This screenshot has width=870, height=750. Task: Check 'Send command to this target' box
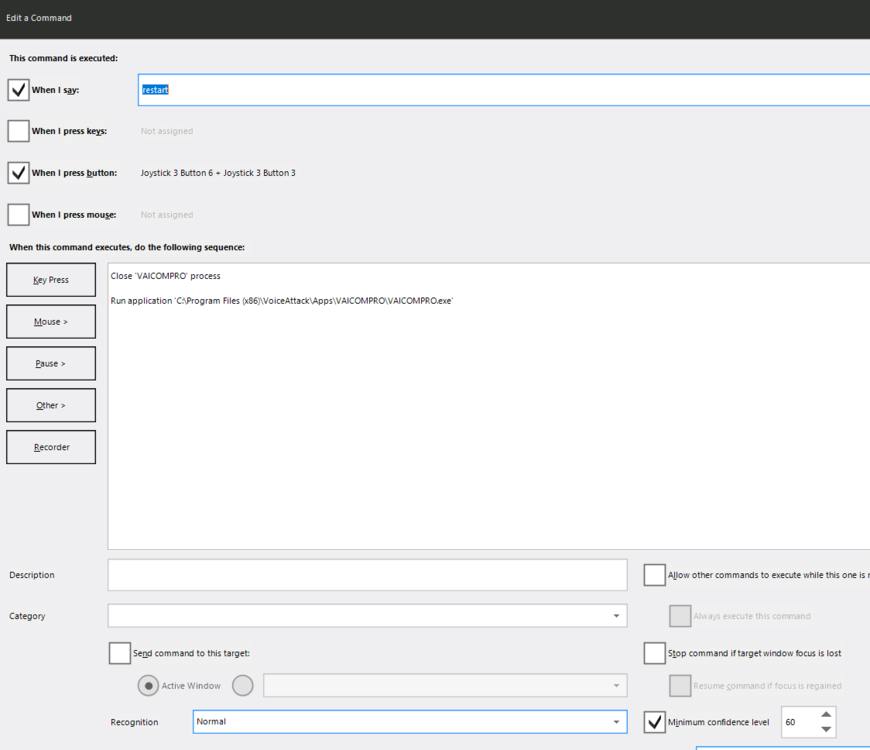pyautogui.click(x=120, y=653)
